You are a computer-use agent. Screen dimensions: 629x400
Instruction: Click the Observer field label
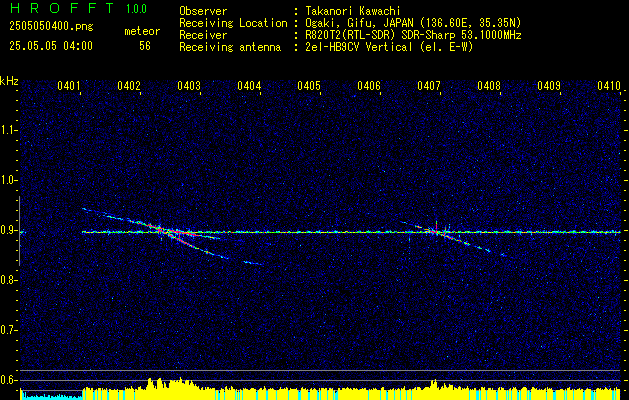(x=203, y=11)
